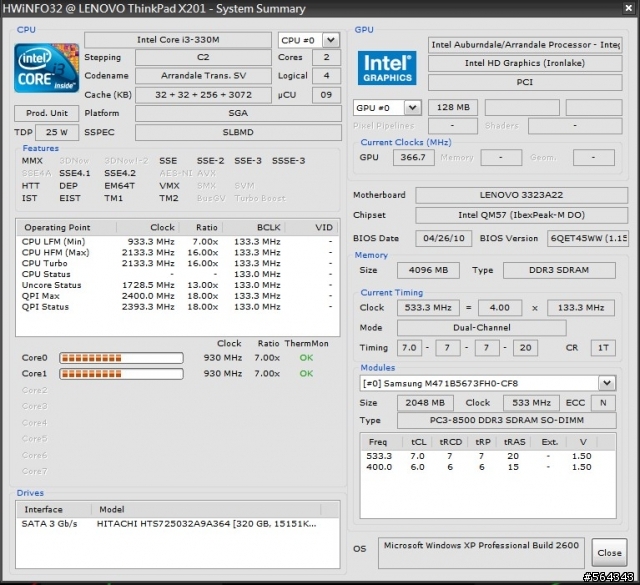Click the Prod. Unit button
This screenshot has height=585, width=640.
pyautogui.click(x=47, y=113)
